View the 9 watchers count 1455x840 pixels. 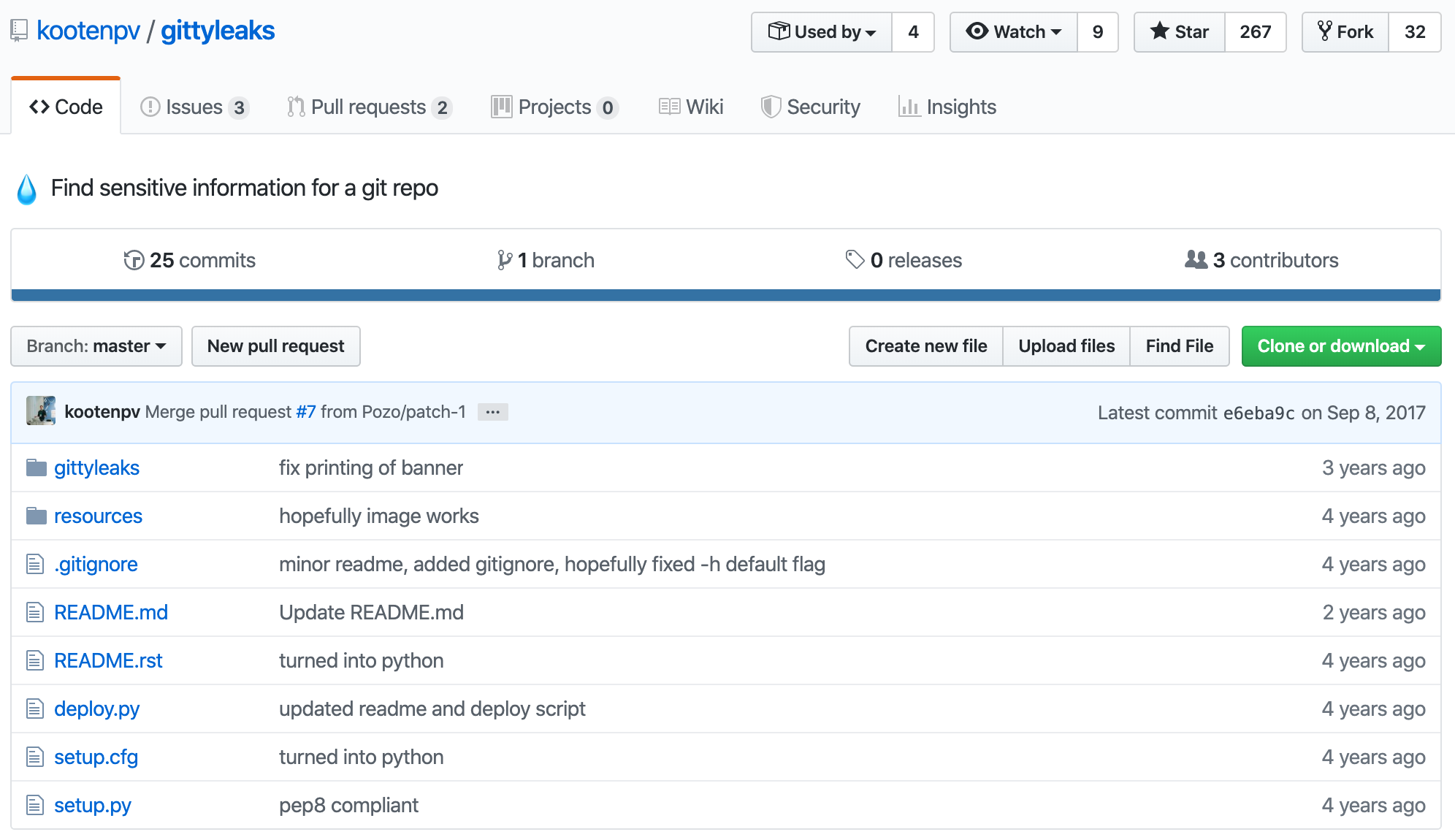(x=1098, y=32)
